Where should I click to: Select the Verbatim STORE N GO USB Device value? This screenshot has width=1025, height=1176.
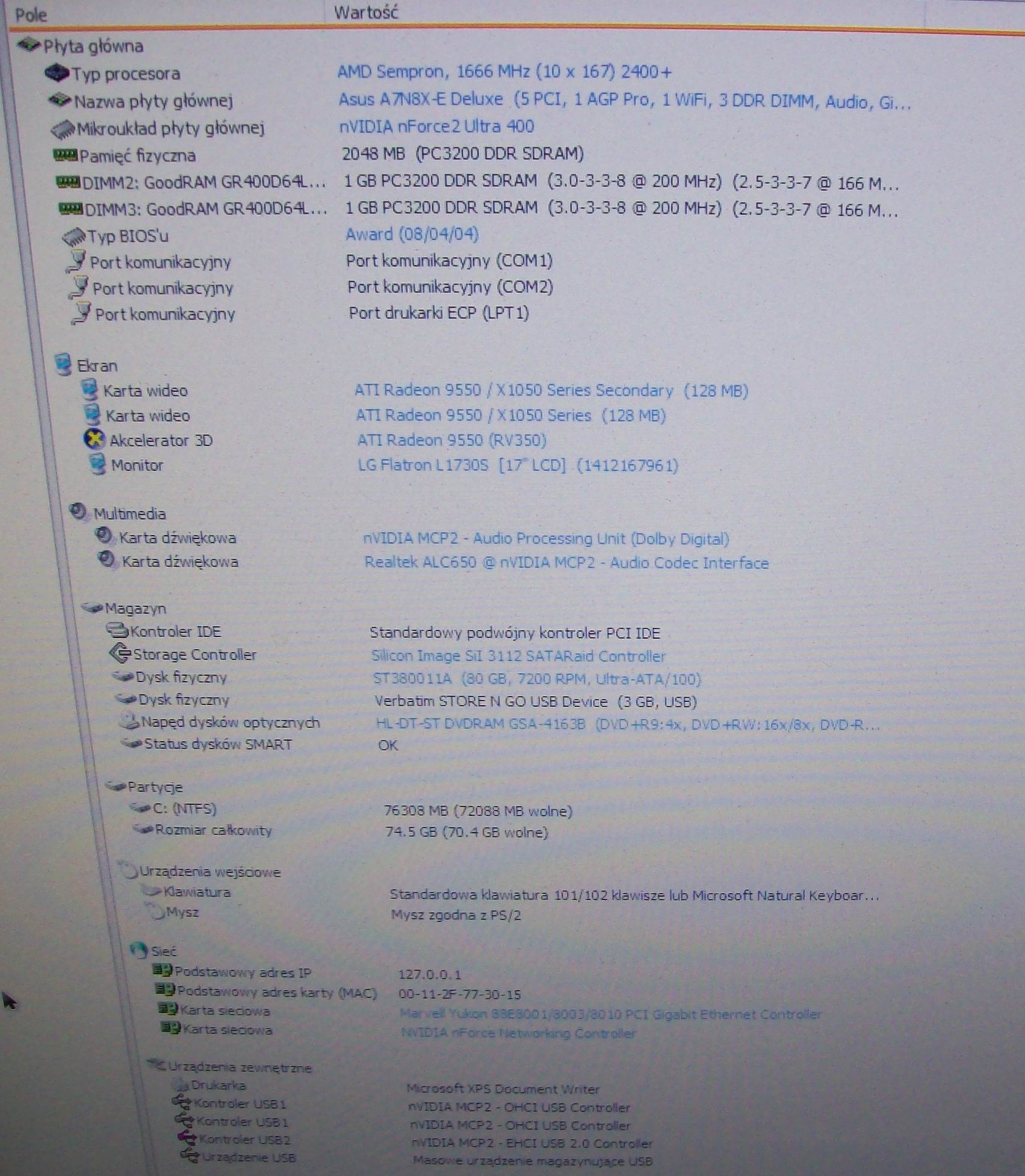click(x=536, y=702)
